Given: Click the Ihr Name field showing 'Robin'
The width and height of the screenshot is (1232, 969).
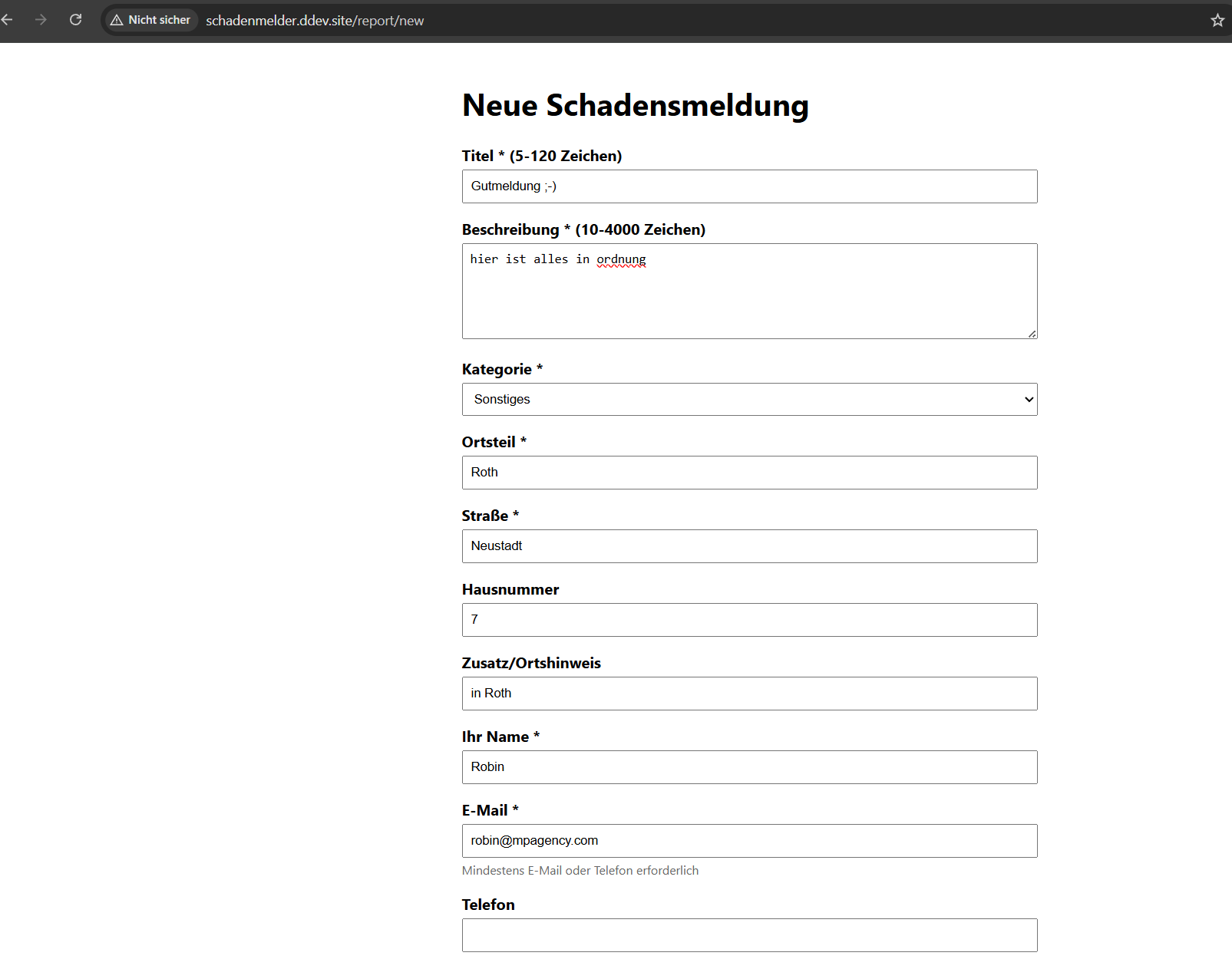Looking at the screenshot, I should click(749, 766).
